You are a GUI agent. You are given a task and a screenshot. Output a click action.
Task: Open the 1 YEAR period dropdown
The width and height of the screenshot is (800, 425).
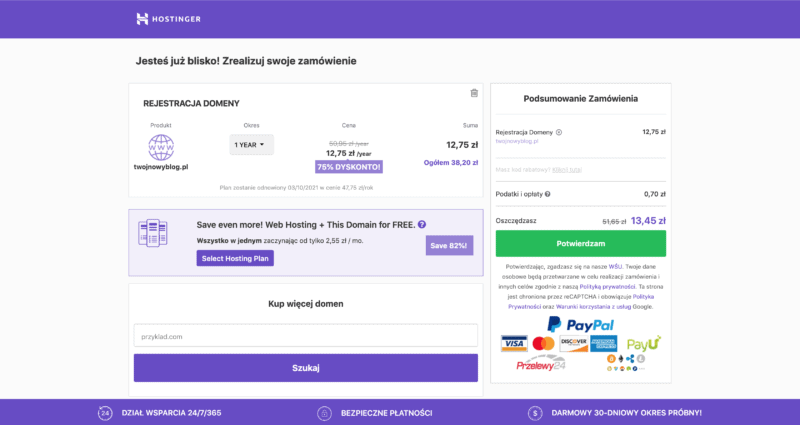(251, 145)
